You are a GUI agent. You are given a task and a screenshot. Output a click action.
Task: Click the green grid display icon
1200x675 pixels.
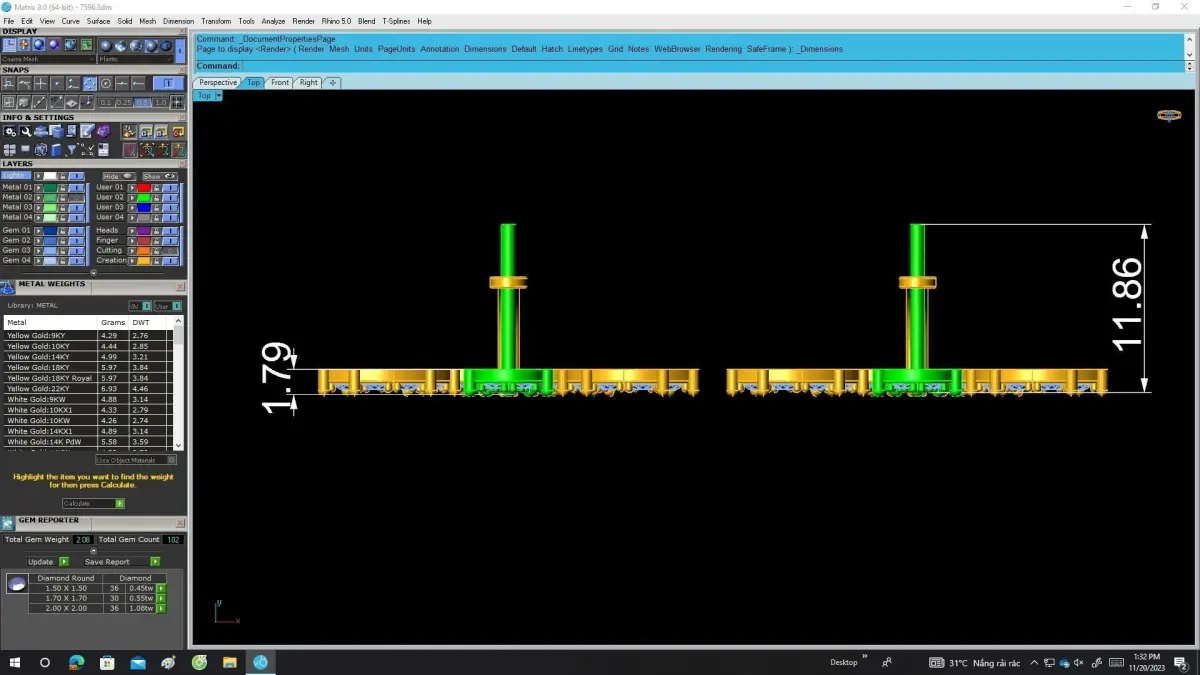[86, 44]
